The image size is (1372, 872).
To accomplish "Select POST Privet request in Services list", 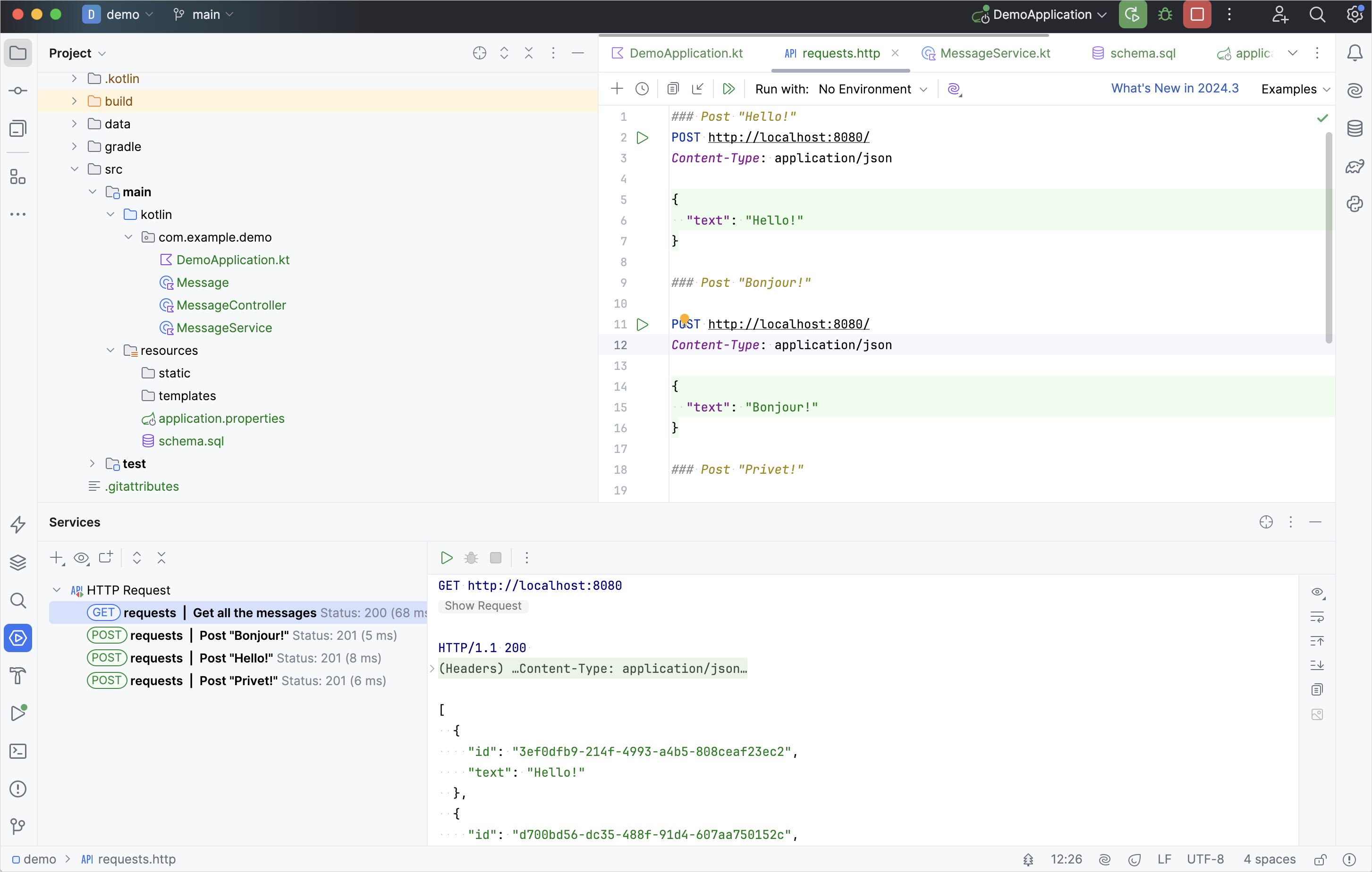I will click(237, 680).
